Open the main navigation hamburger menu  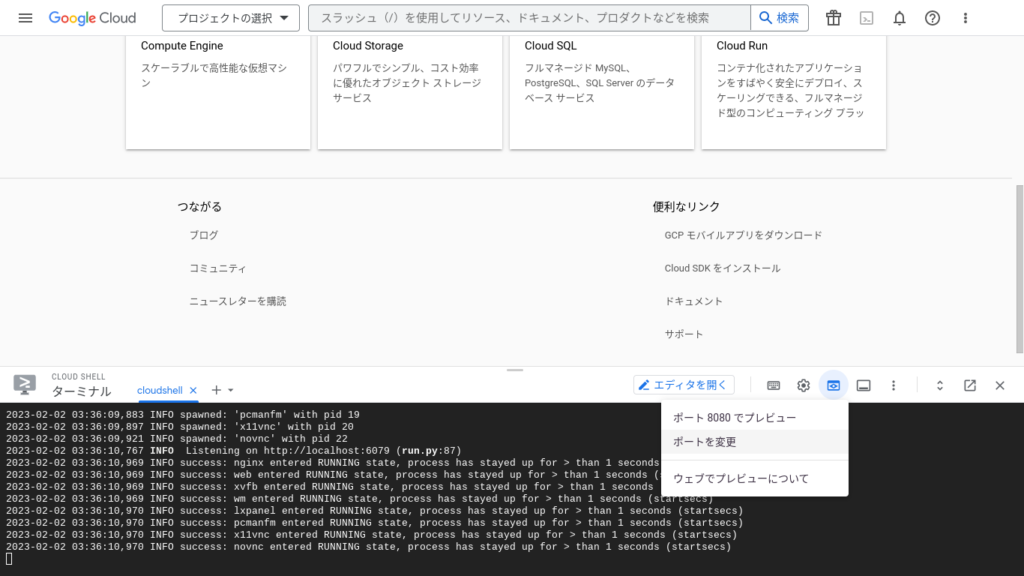(25, 18)
